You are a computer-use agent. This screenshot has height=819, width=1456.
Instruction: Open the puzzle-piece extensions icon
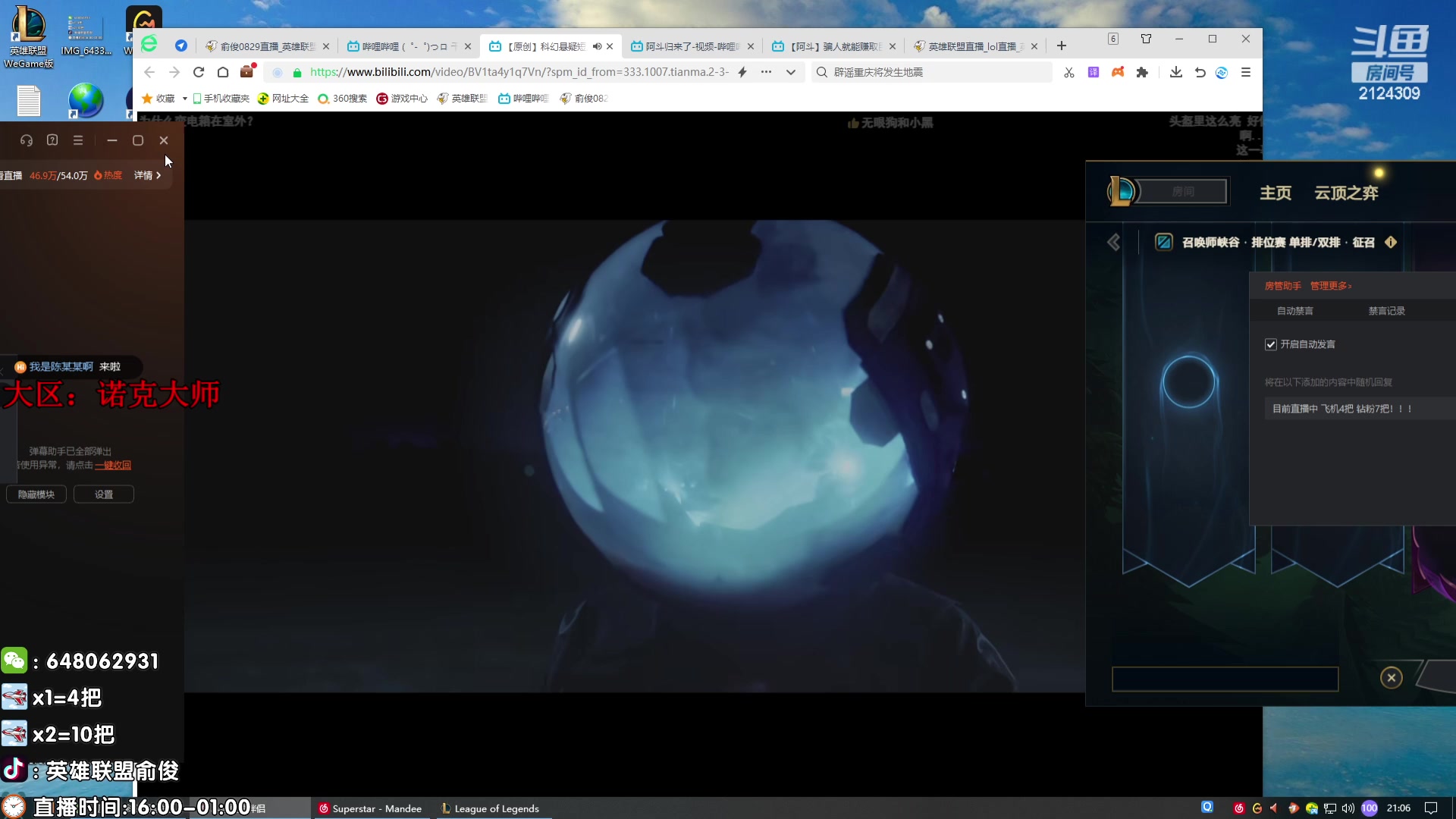point(1142,72)
